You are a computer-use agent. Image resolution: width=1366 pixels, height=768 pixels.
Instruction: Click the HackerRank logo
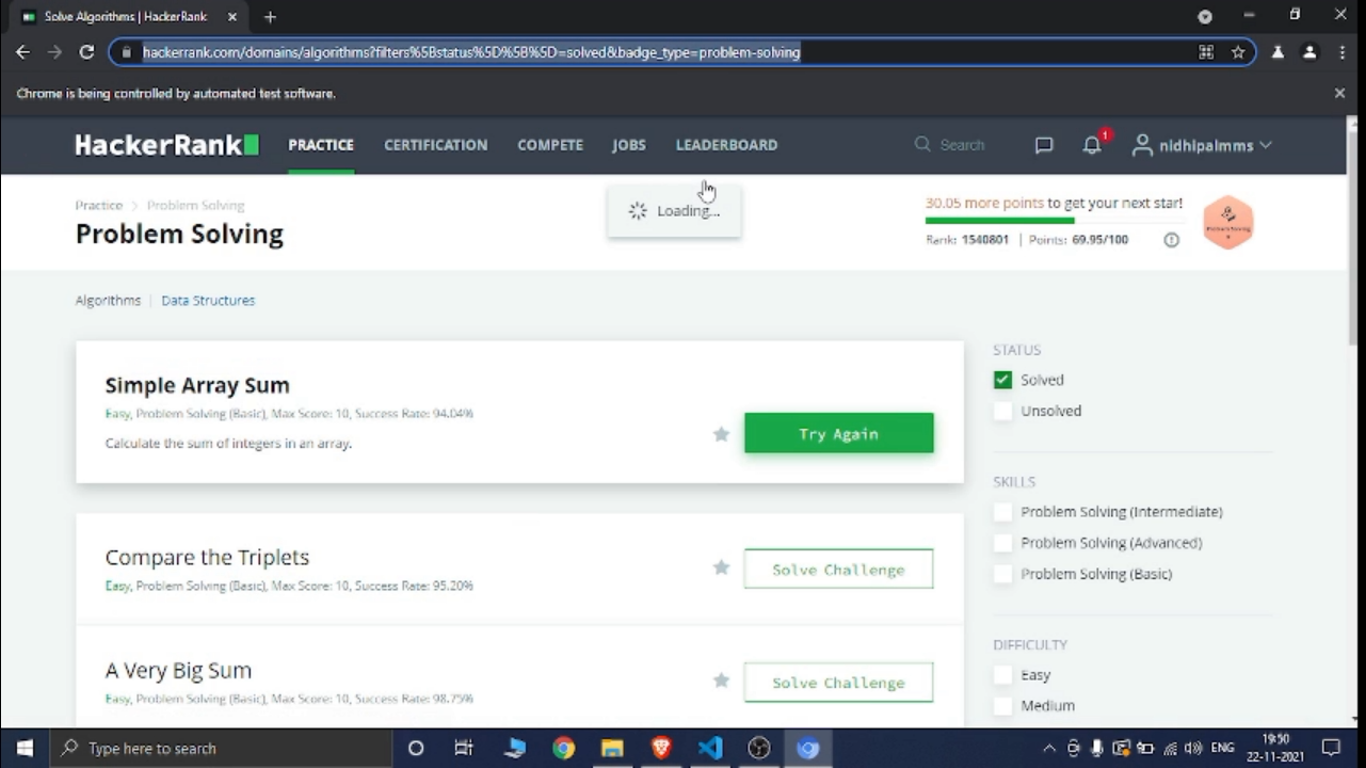pyautogui.click(x=167, y=145)
